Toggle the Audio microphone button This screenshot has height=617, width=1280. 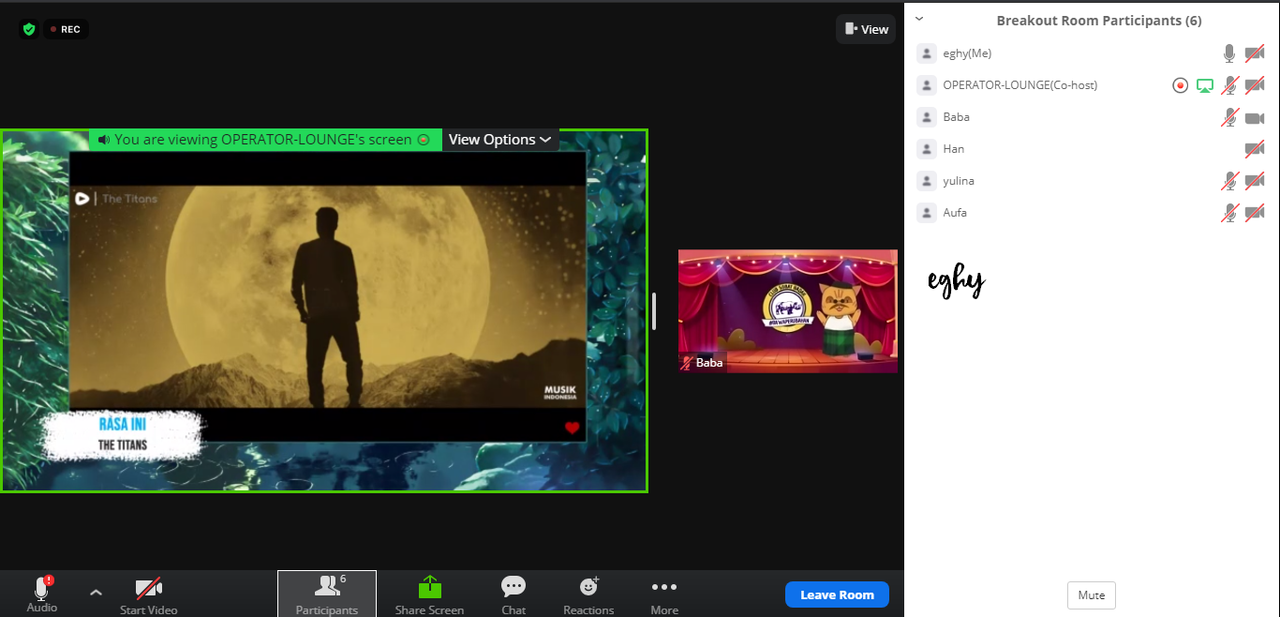(42, 593)
